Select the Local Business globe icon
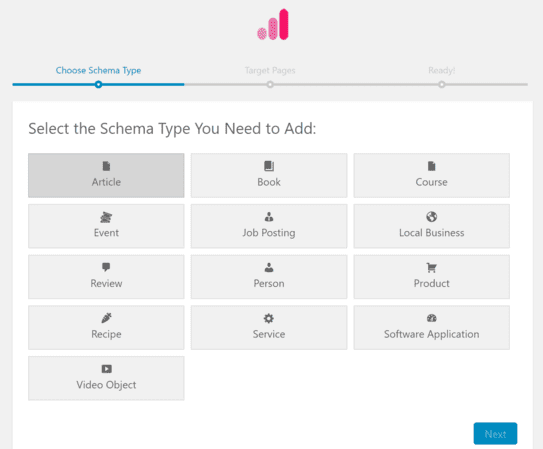The image size is (543, 449). click(x=431, y=217)
